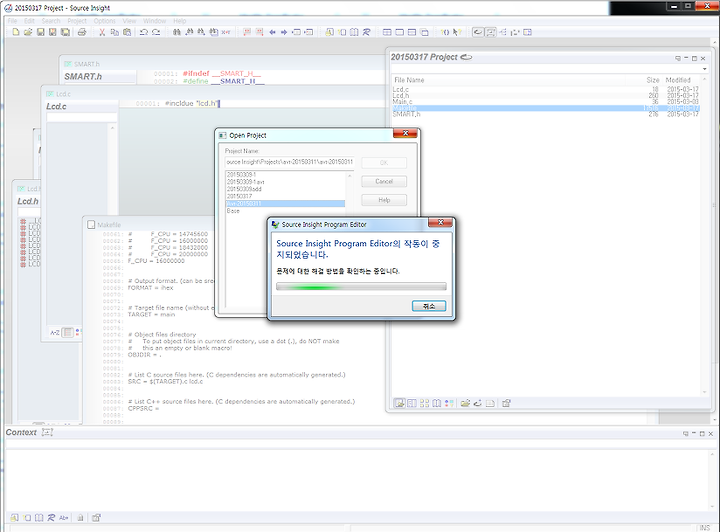Click the green progress bar in the crash dialog
The width and height of the screenshot is (720, 532).
tap(361, 287)
